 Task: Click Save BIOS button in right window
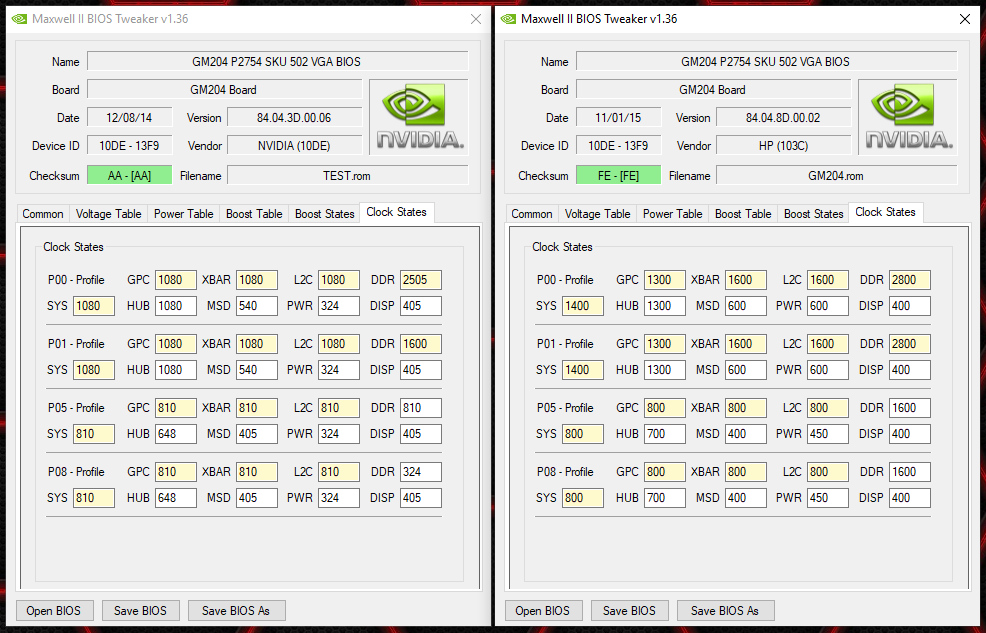[629, 610]
